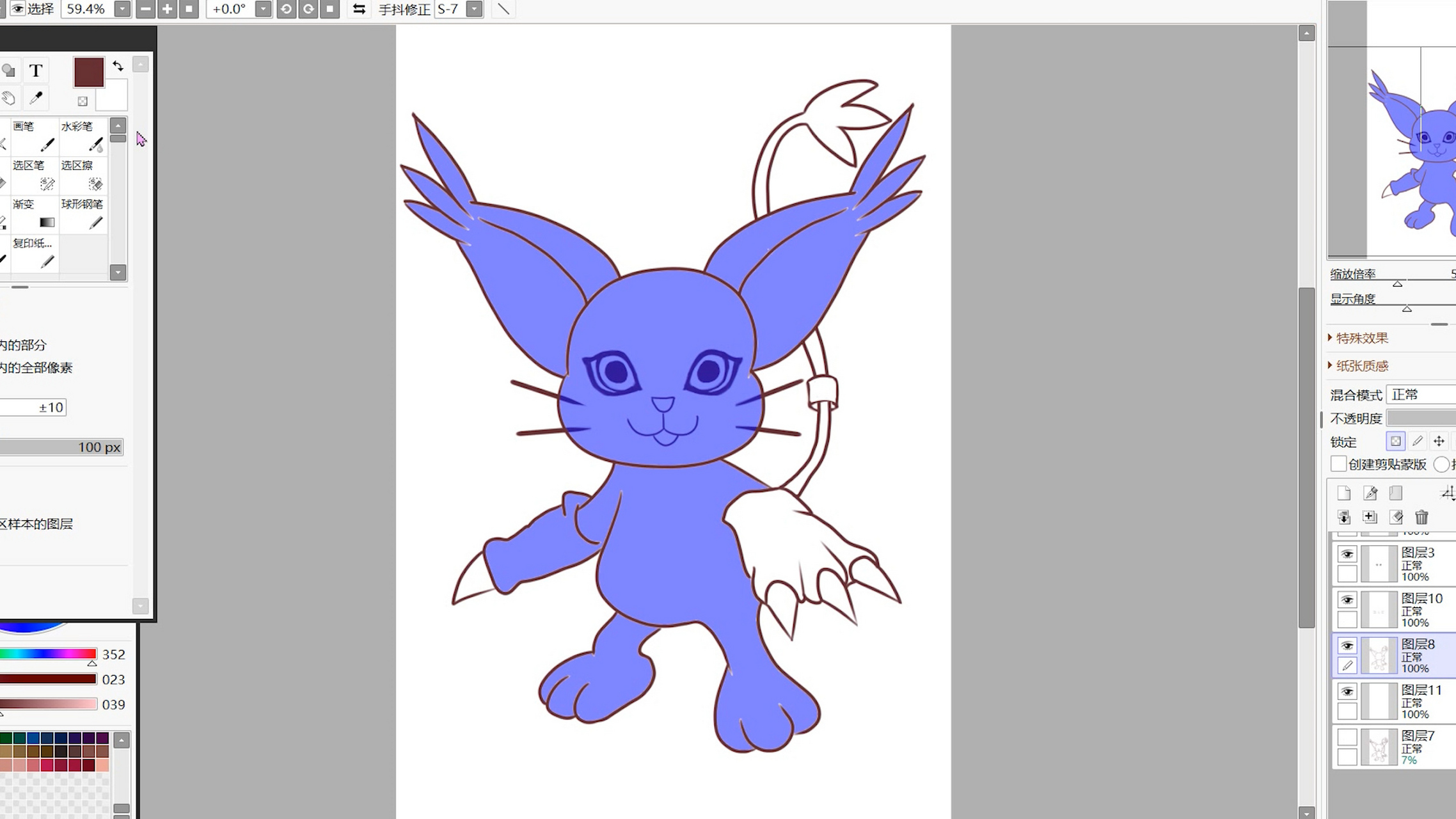Select the 图层11 layer

coord(1395,701)
